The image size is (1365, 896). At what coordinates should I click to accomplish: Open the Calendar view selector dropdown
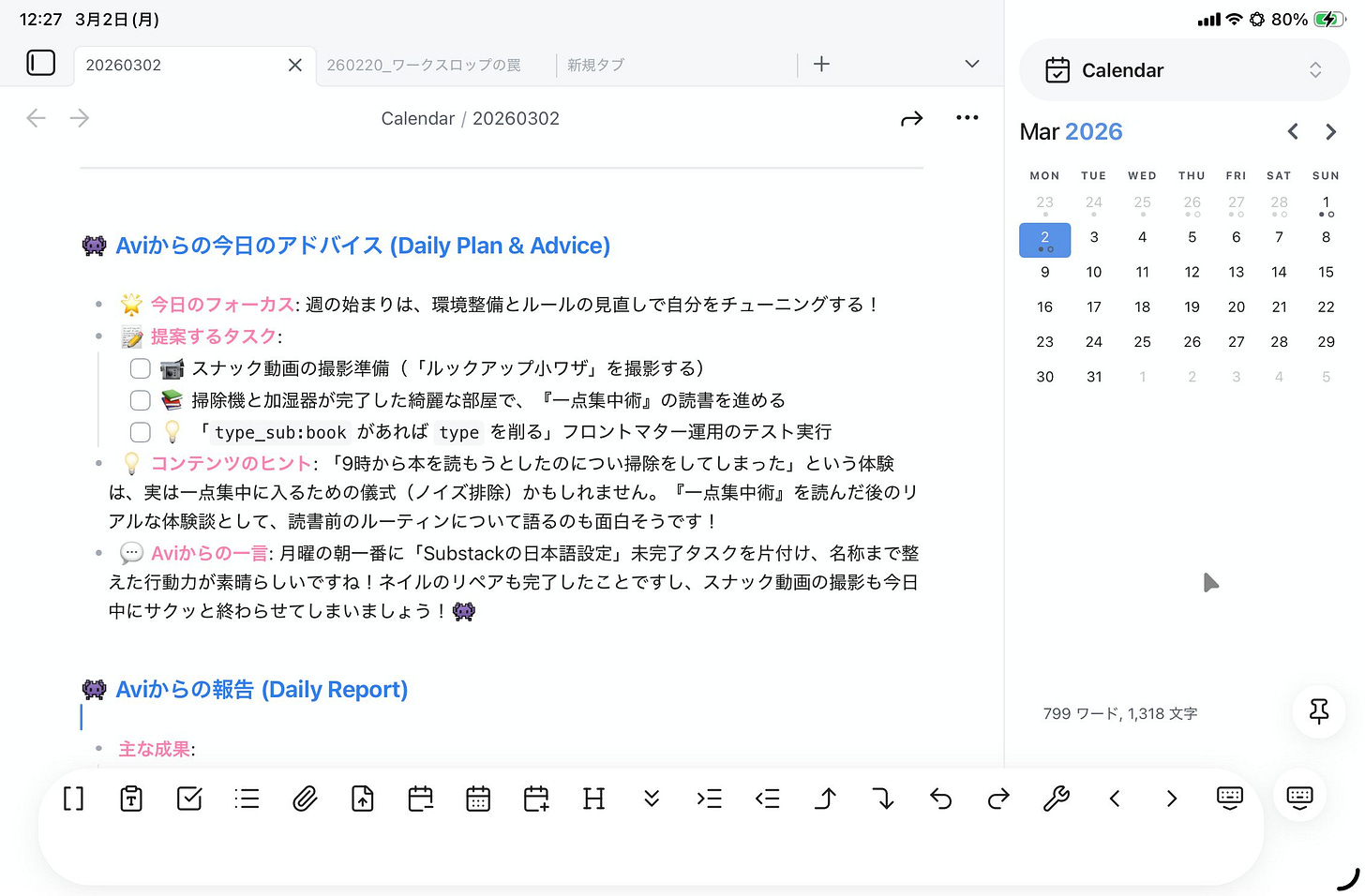1316,69
